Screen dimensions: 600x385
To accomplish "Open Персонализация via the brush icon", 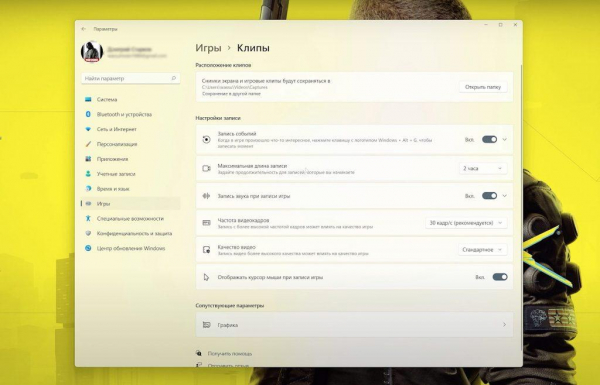I will tap(88, 144).
